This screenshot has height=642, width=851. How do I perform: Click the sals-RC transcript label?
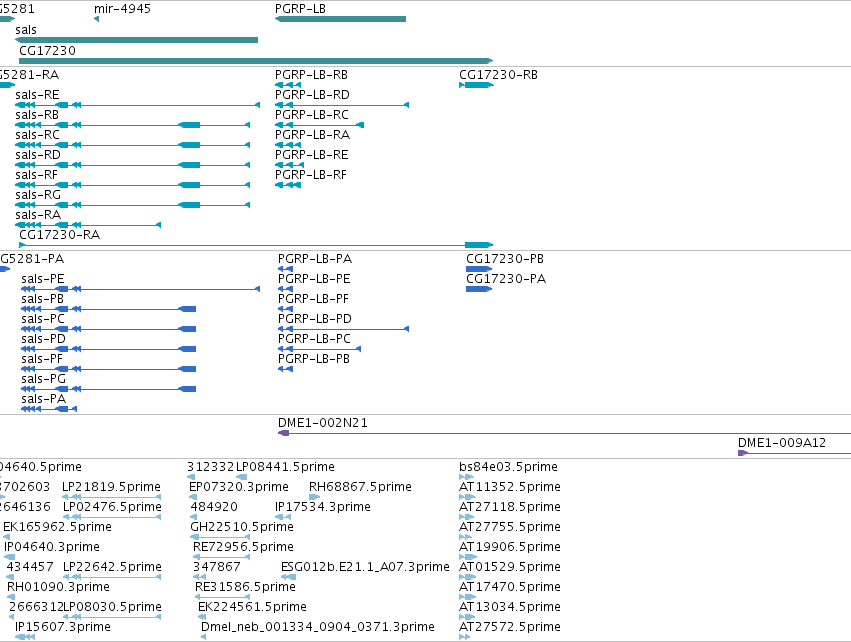(37, 135)
